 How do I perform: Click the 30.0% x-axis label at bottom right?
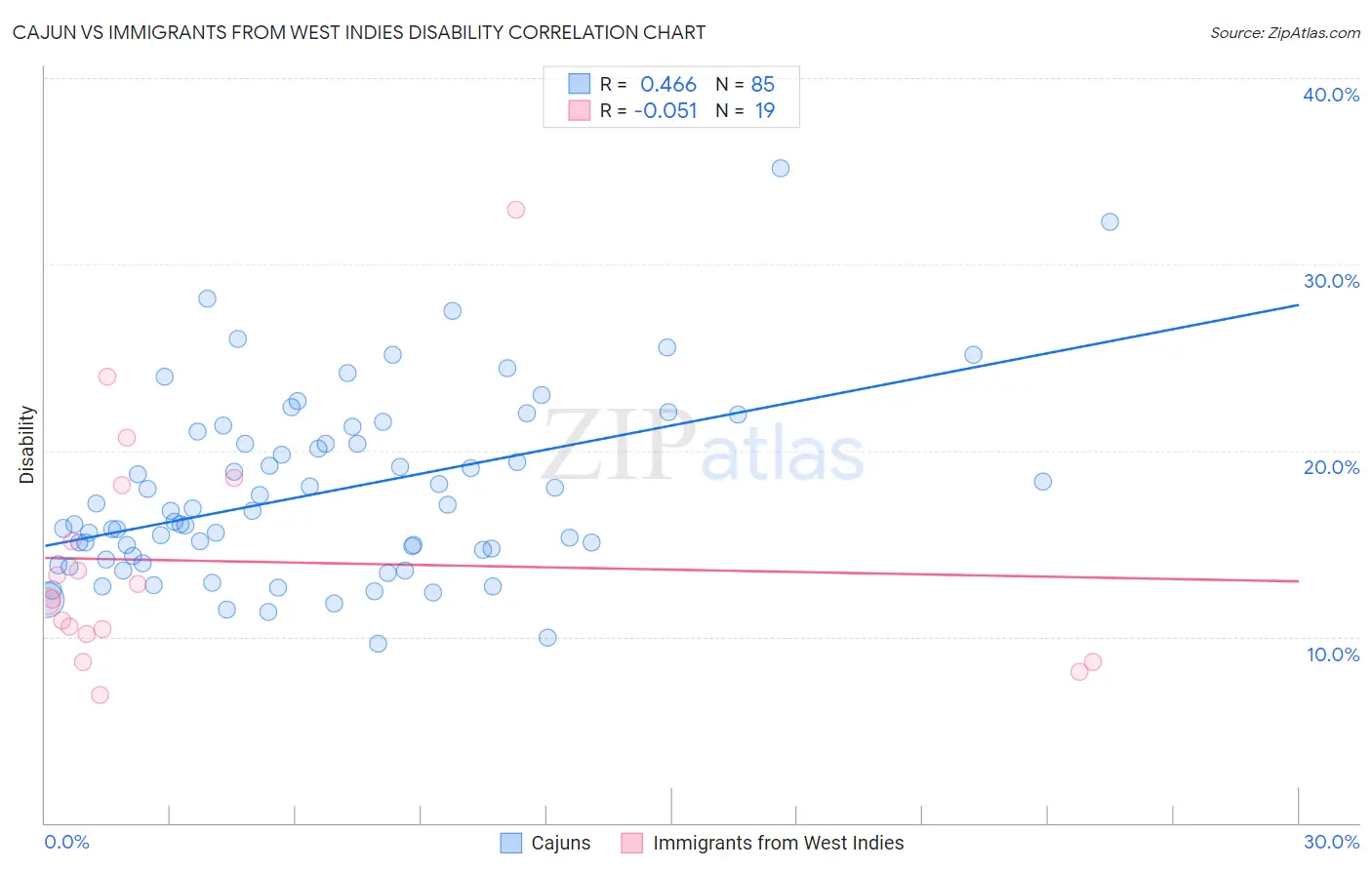[x=1331, y=842]
